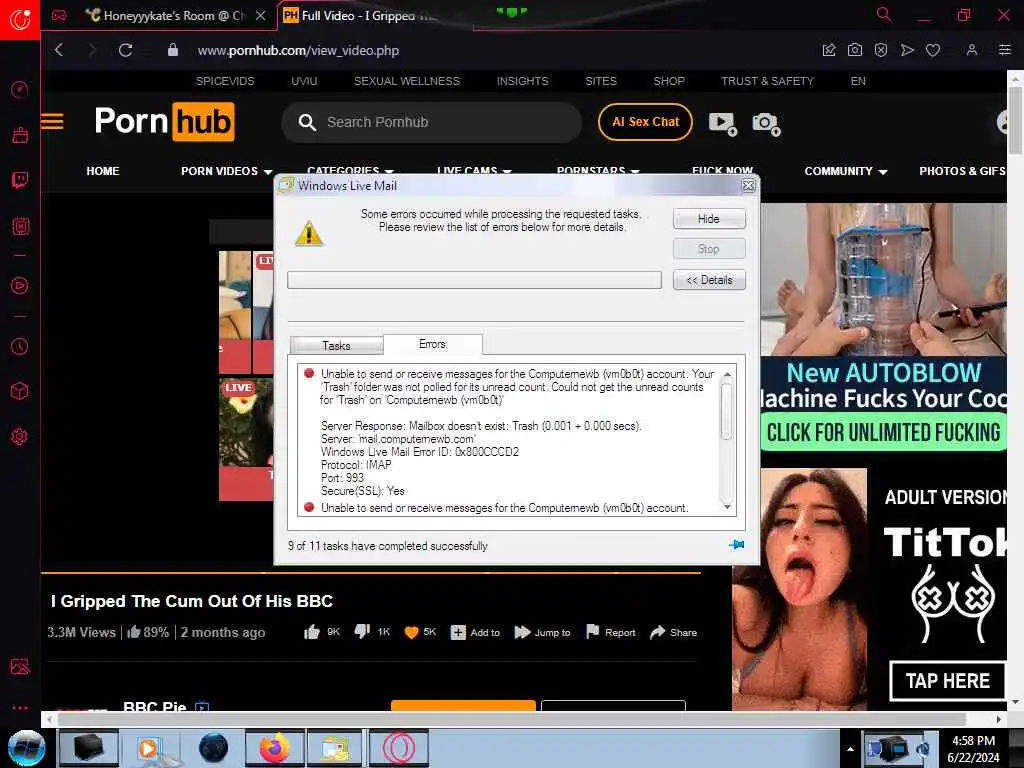The height and width of the screenshot is (768, 1024).
Task: Click the thumbs-up like icon under video
Action: (312, 632)
